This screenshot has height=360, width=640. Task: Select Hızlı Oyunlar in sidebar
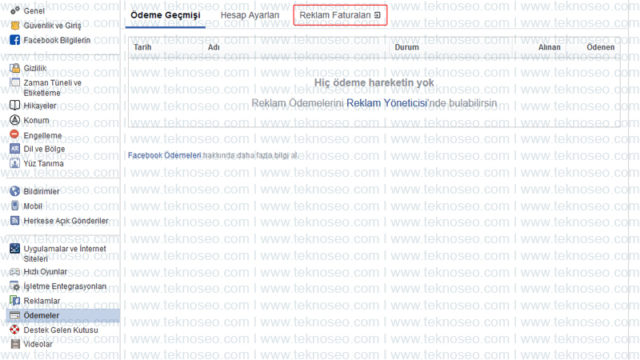click(45, 272)
